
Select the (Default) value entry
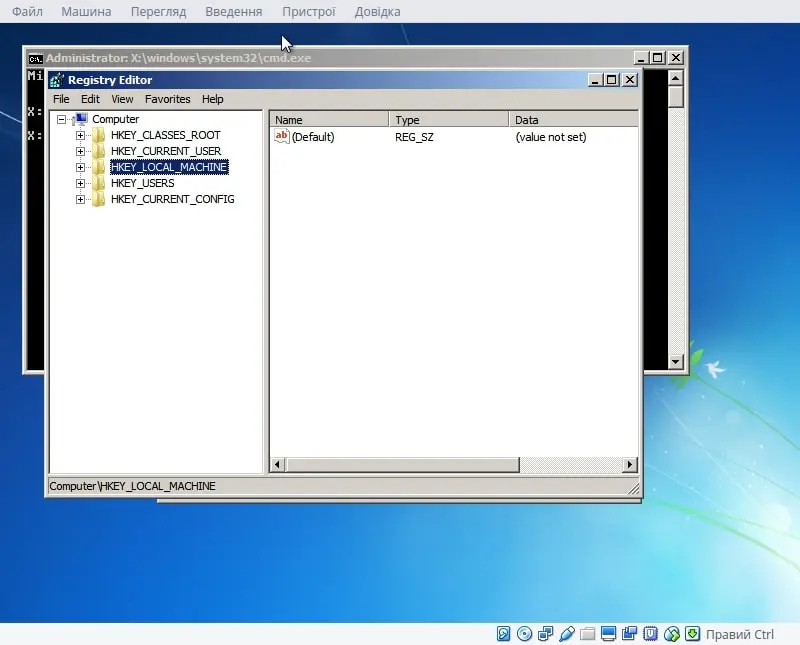[313, 137]
